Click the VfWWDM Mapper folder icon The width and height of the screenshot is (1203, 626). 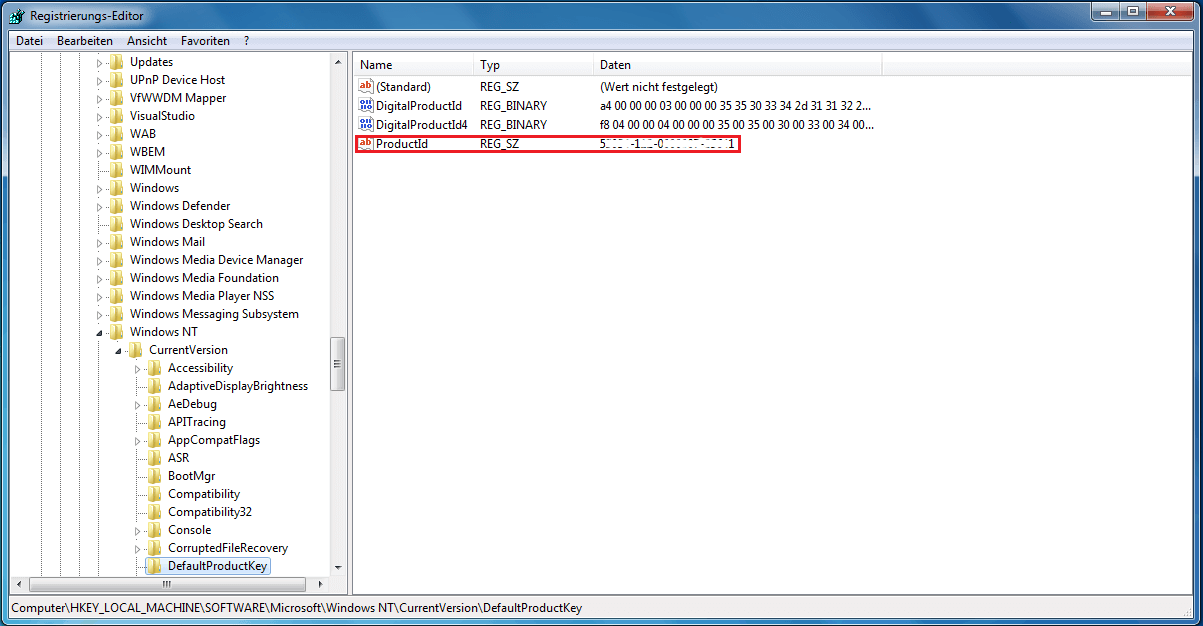point(117,98)
